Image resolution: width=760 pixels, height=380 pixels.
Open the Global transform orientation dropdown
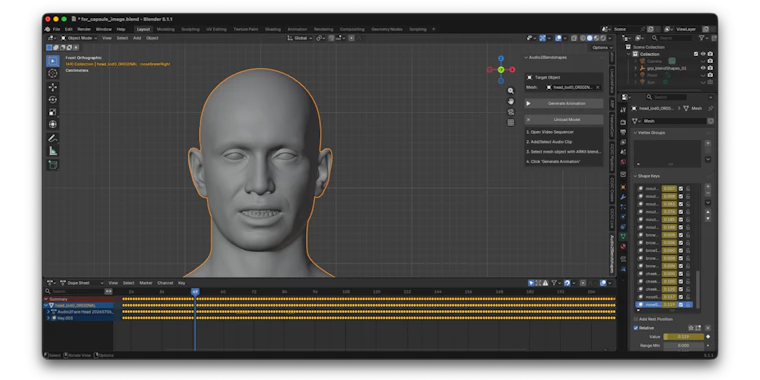[301, 38]
